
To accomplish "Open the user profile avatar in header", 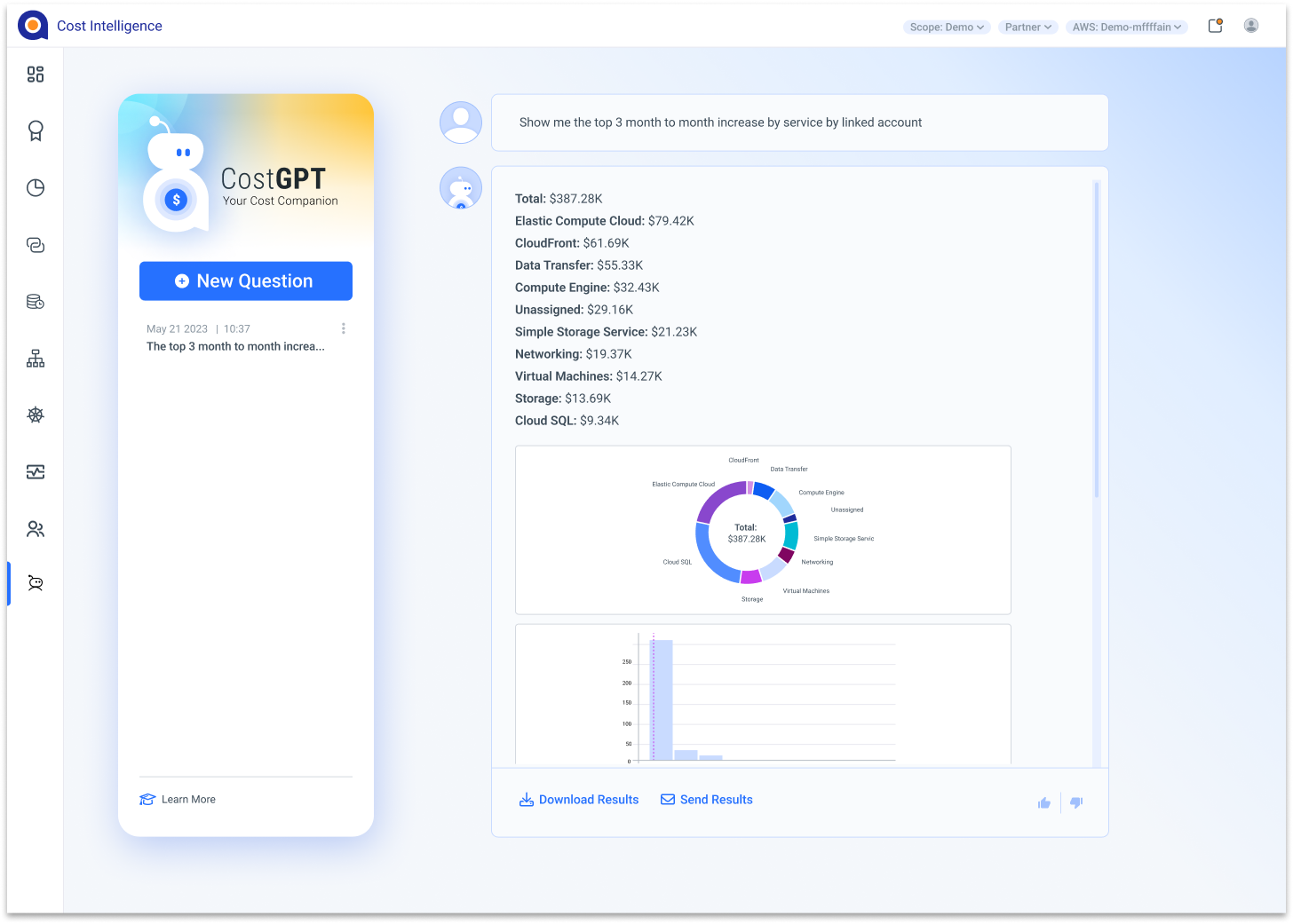I will point(1251,26).
